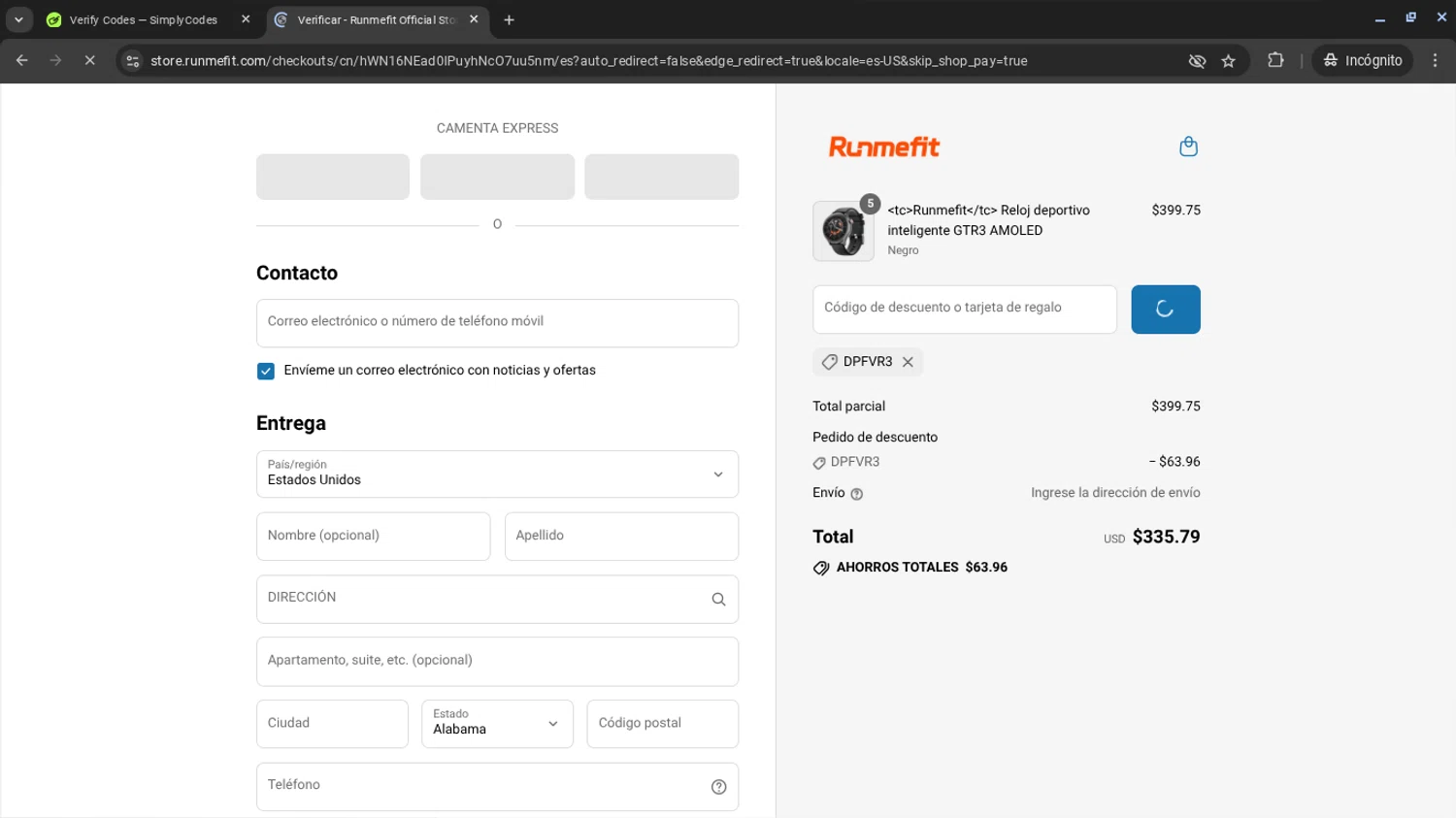Click the Incógnito profile button

click(x=1363, y=60)
